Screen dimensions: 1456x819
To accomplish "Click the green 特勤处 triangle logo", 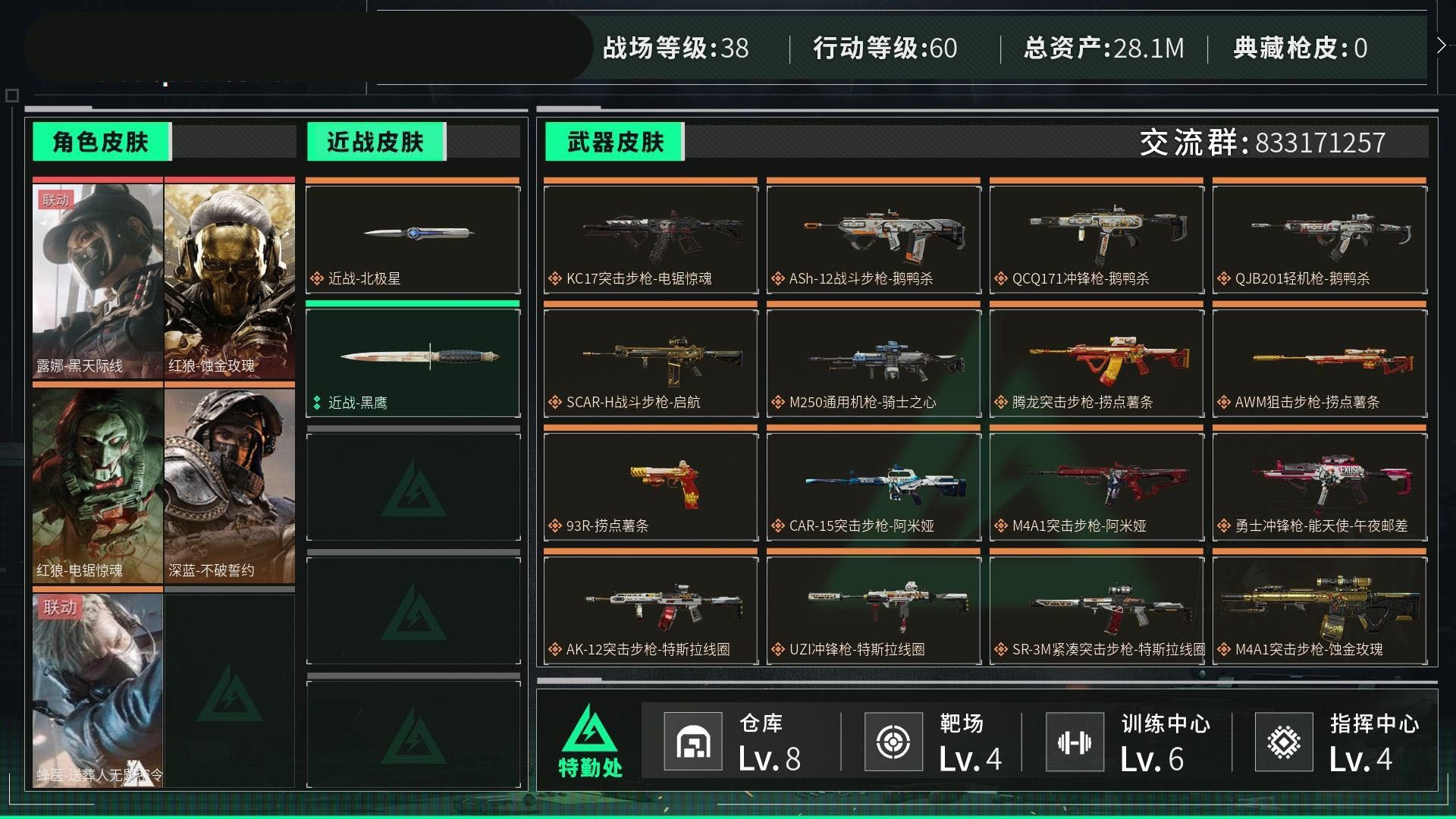I will [x=589, y=730].
